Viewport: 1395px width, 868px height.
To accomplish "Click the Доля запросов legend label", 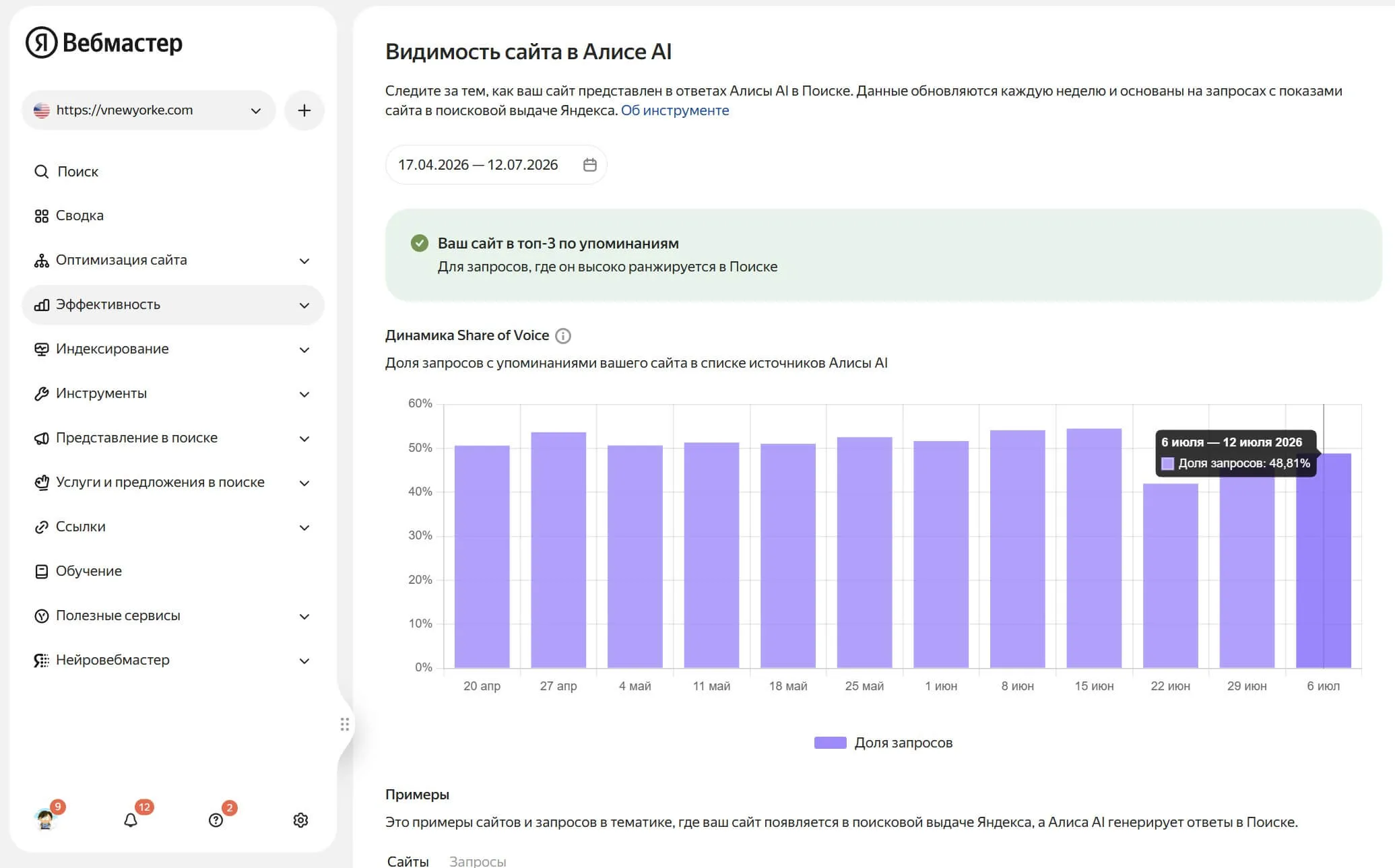I will coord(903,743).
